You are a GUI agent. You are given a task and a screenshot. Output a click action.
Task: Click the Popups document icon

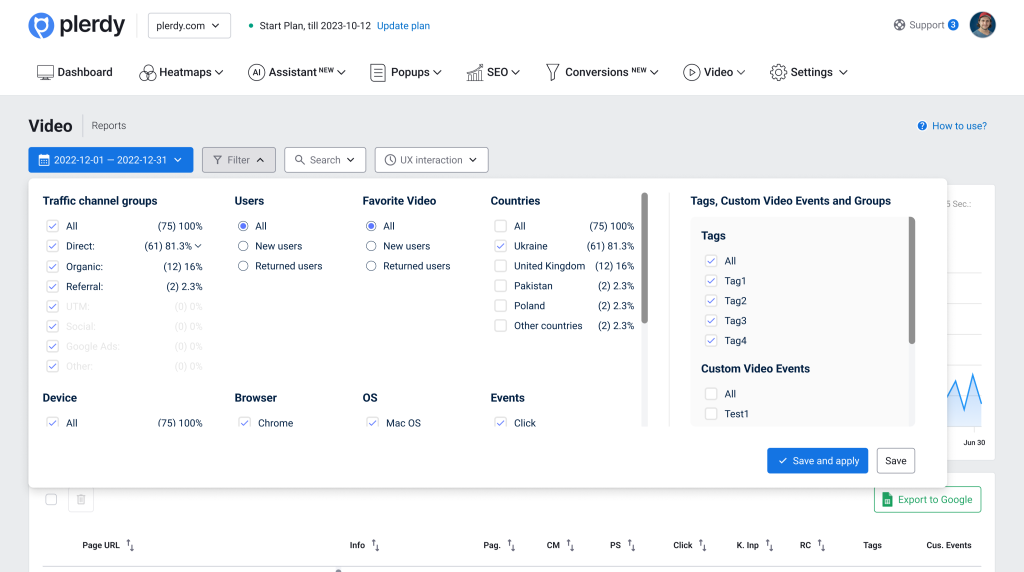377,72
